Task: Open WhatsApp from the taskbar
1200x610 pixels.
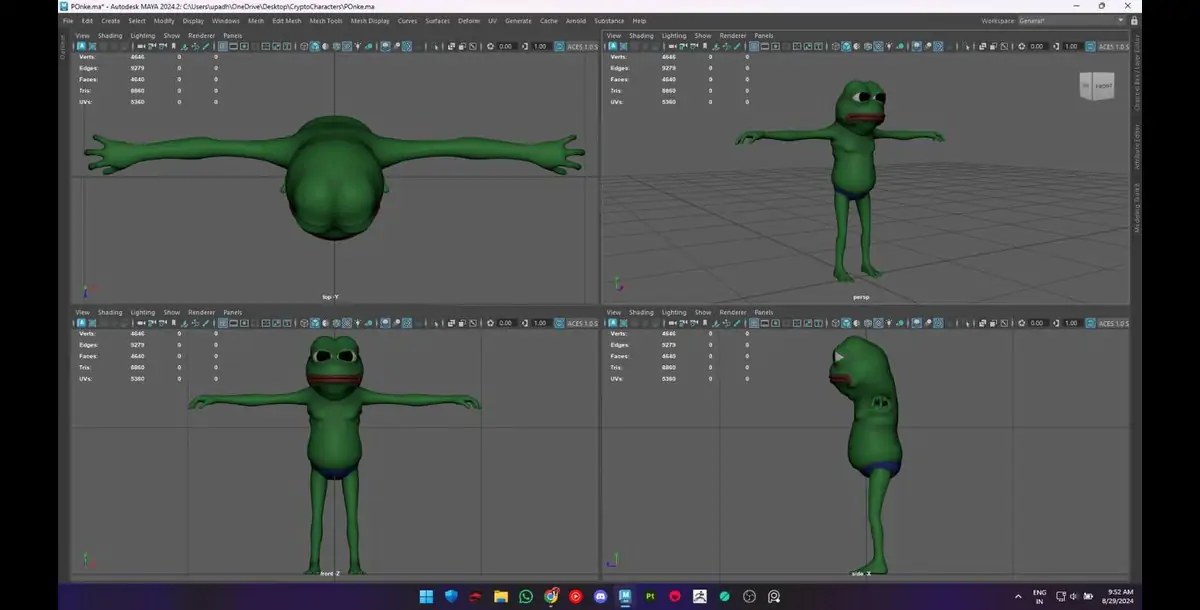Action: click(x=526, y=597)
